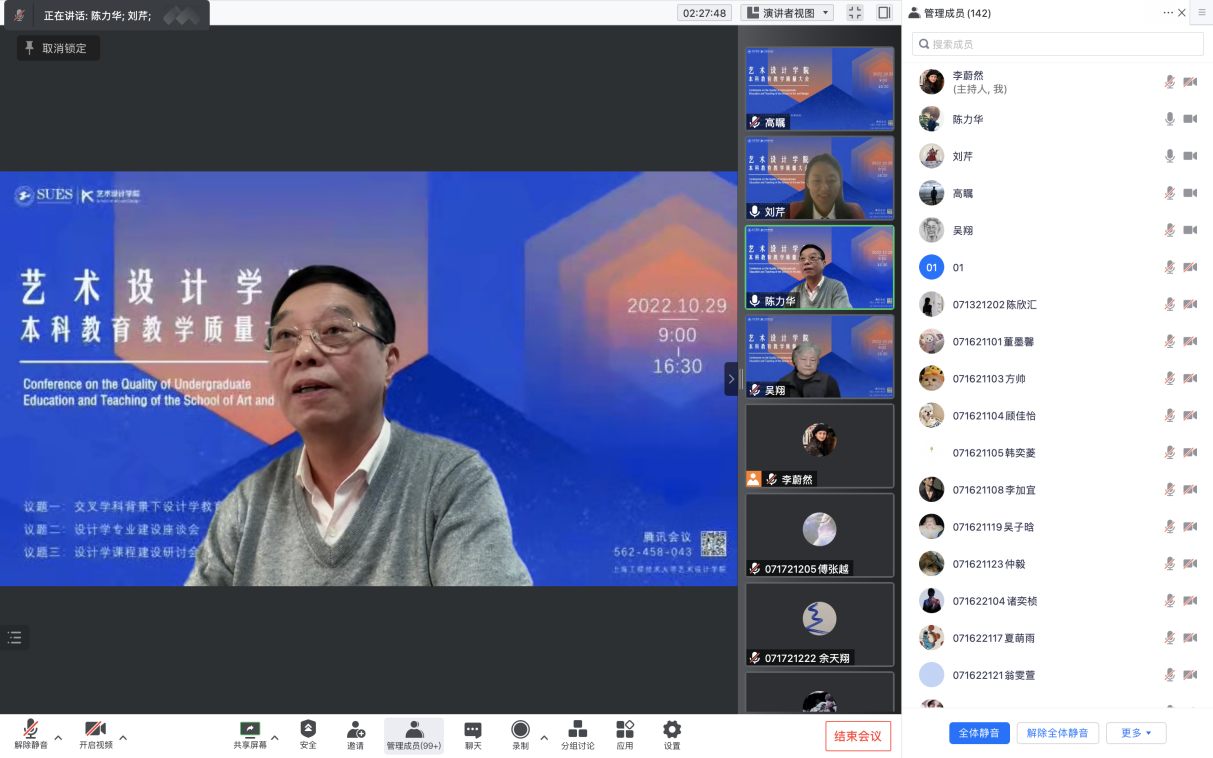This screenshot has height=758, width=1213.
Task: Click the 搜索成员 search field
Action: [1058, 44]
